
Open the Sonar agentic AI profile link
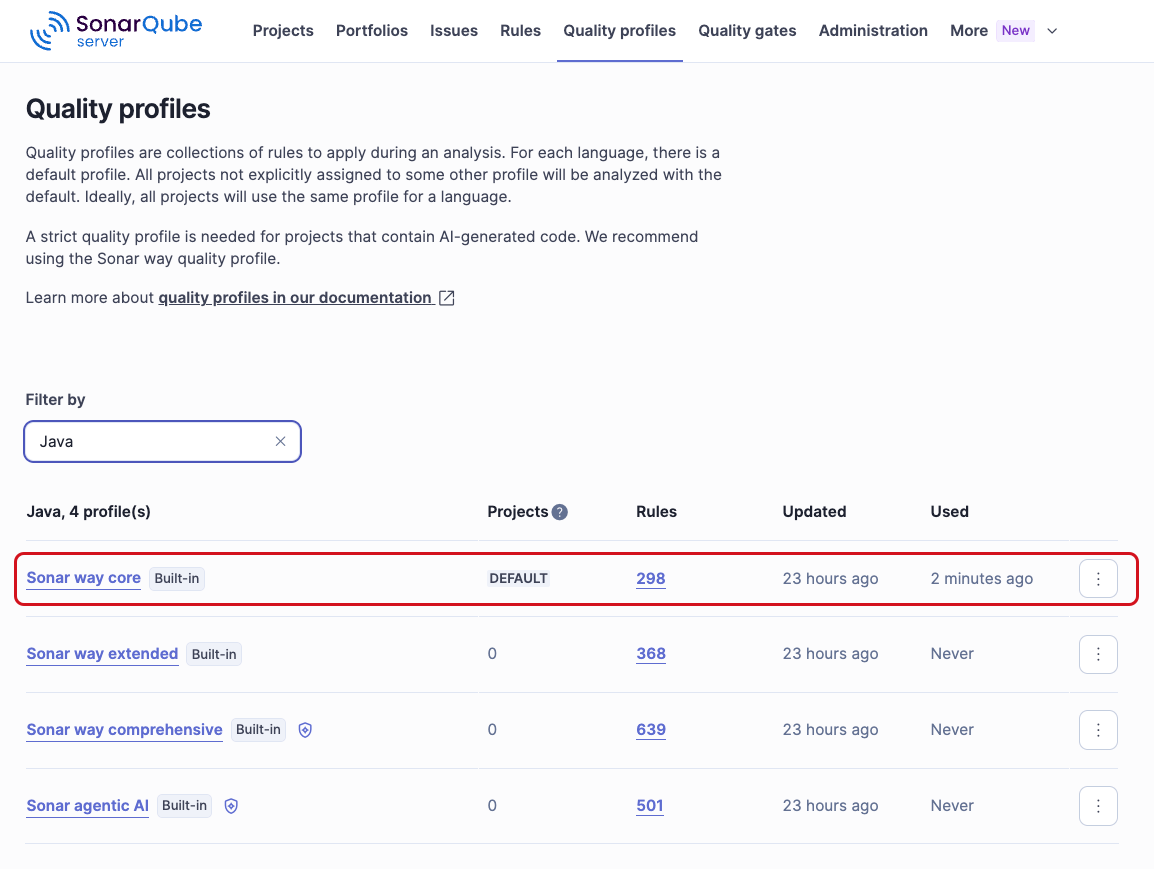(88, 806)
